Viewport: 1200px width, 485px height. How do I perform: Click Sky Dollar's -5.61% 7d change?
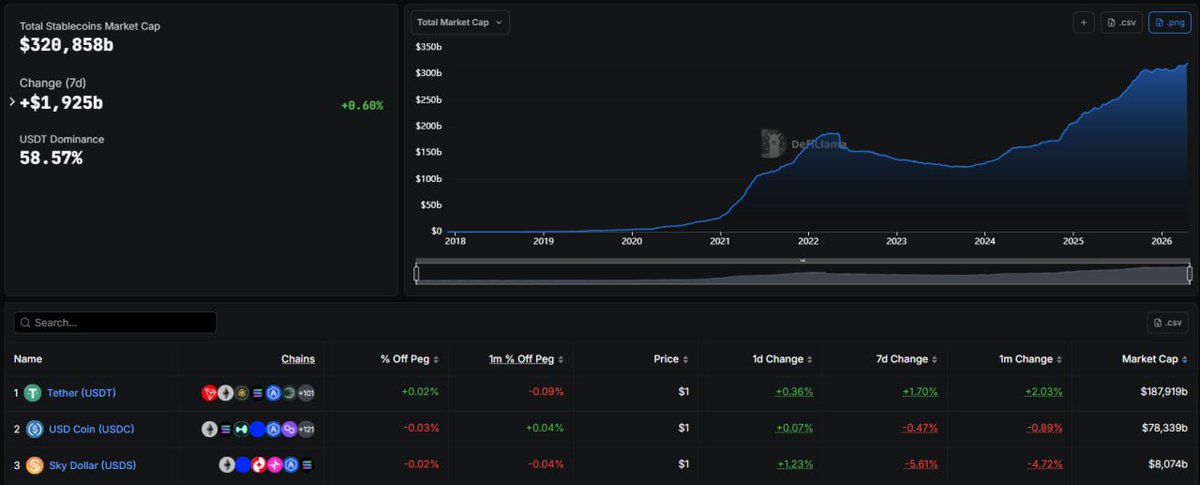point(920,464)
